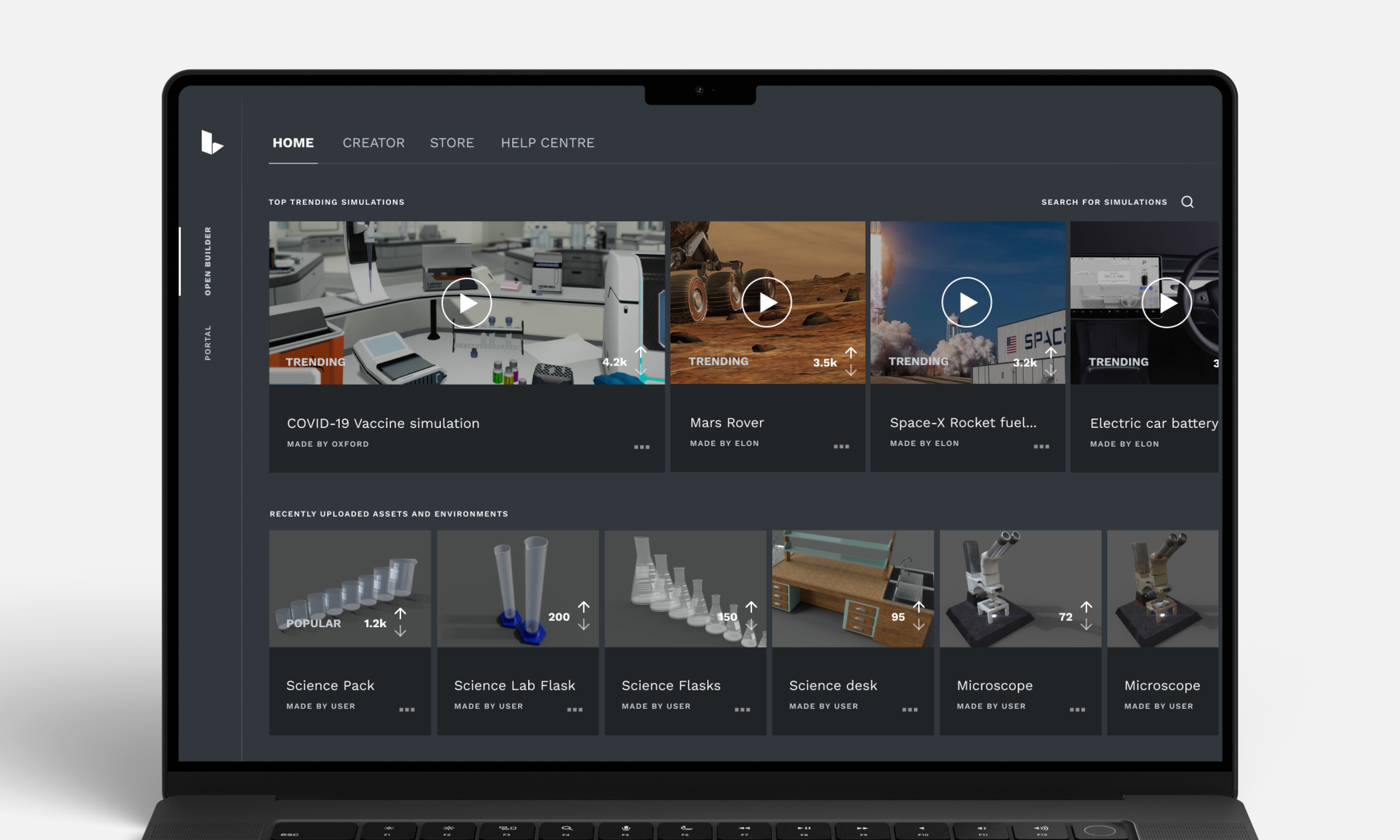Open the Science Pack thumbnail
Viewport: 1400px width, 840px height.
click(349, 588)
